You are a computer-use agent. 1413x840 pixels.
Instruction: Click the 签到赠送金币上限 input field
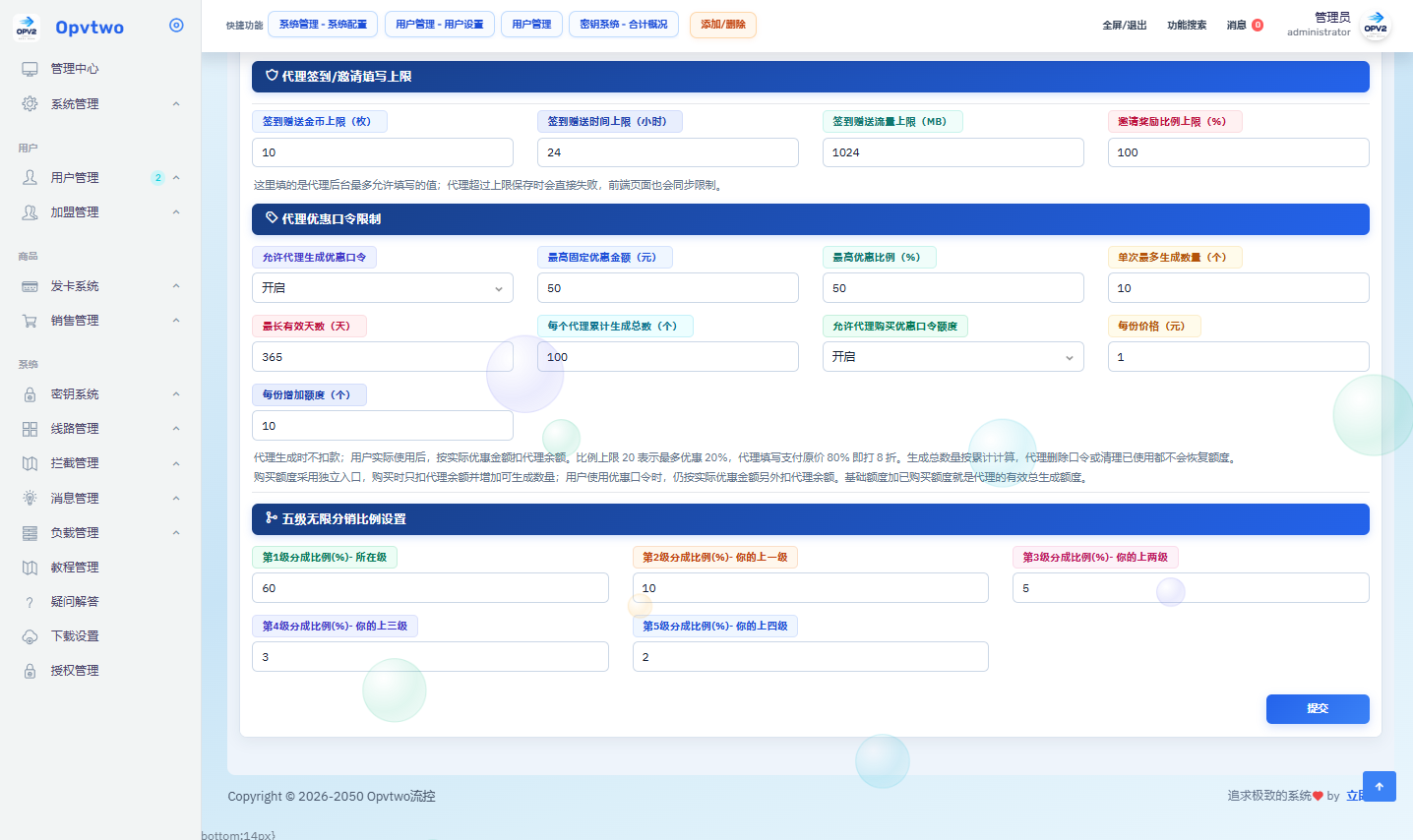[x=383, y=152]
